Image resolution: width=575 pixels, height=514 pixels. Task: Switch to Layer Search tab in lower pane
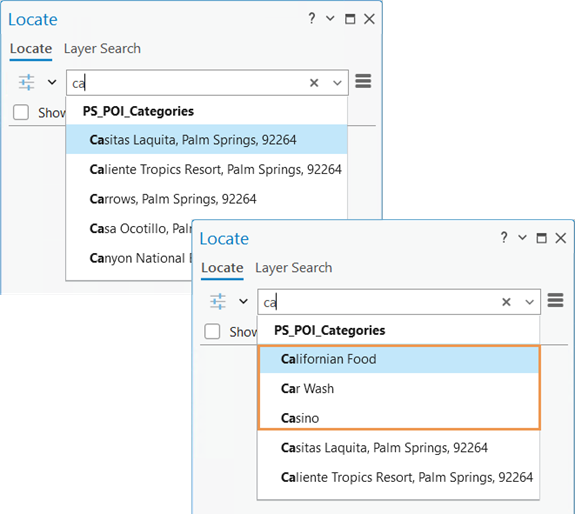pos(294,268)
